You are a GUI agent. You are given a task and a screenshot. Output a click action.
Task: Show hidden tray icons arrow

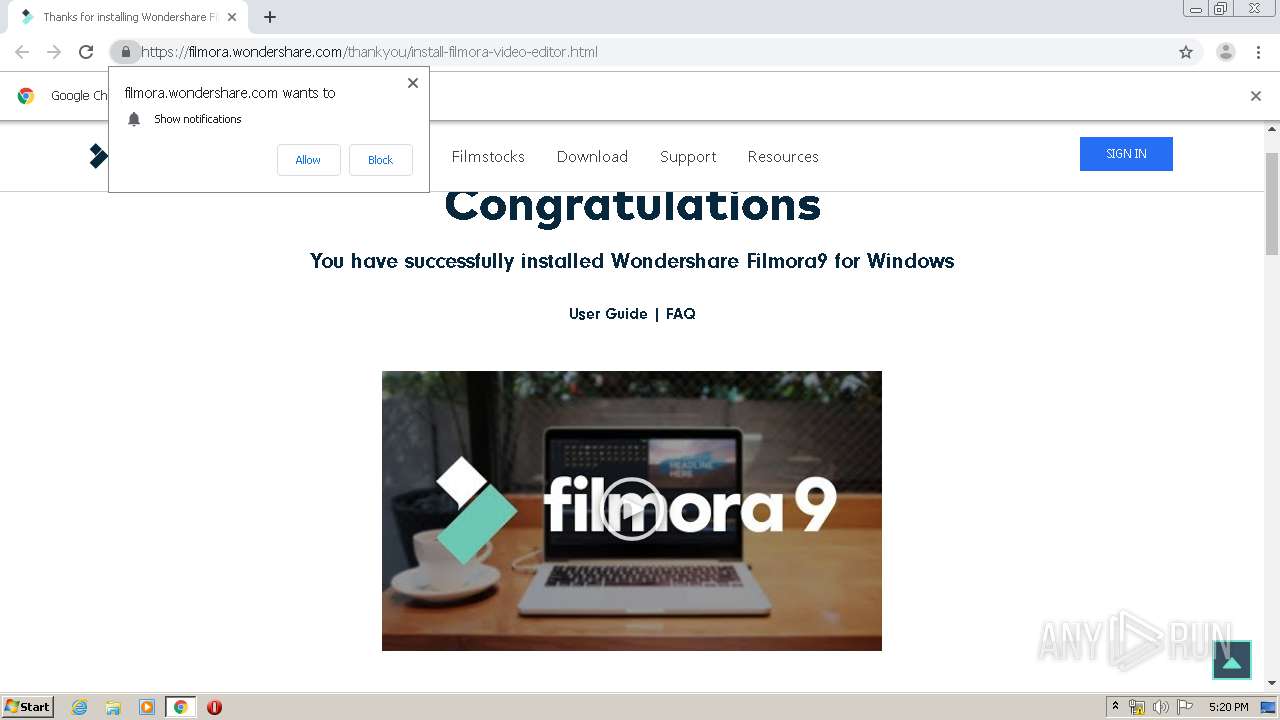pos(1115,707)
